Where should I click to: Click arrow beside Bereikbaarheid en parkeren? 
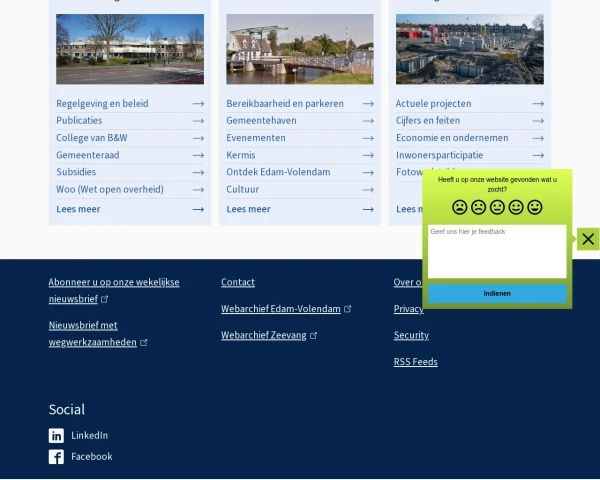coord(368,104)
